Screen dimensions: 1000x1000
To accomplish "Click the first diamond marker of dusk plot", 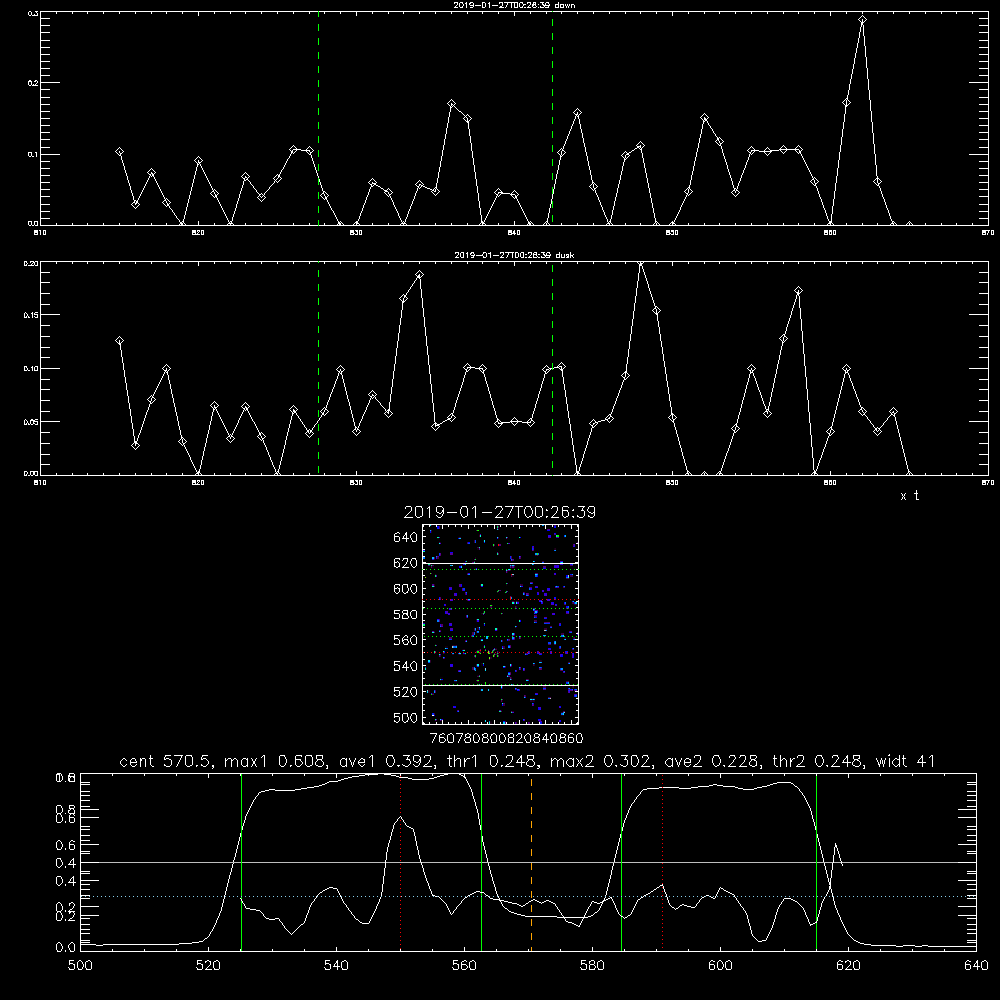I will 119,341.
